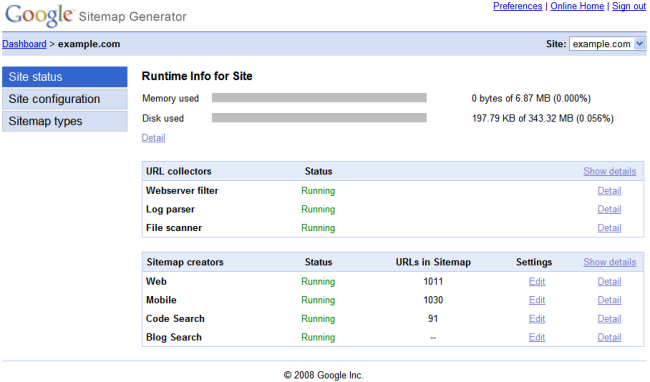Click the 'Sitemap creators' table header

coord(185,262)
